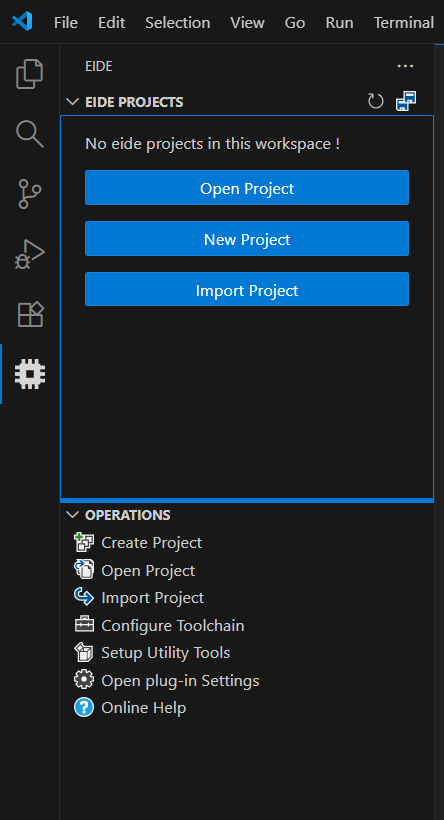Open the File menu

[66, 22]
